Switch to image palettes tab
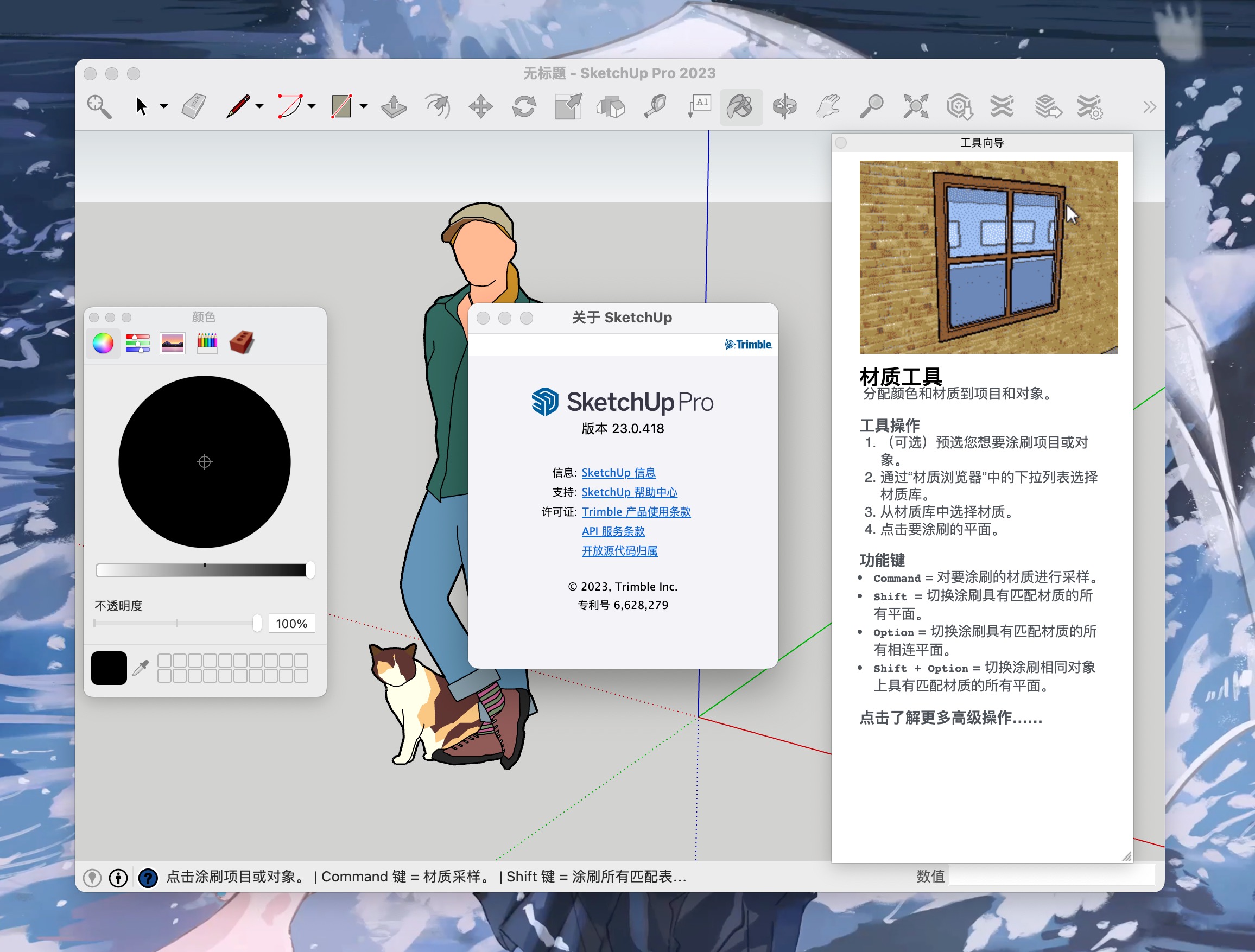1255x952 pixels. pyautogui.click(x=173, y=343)
